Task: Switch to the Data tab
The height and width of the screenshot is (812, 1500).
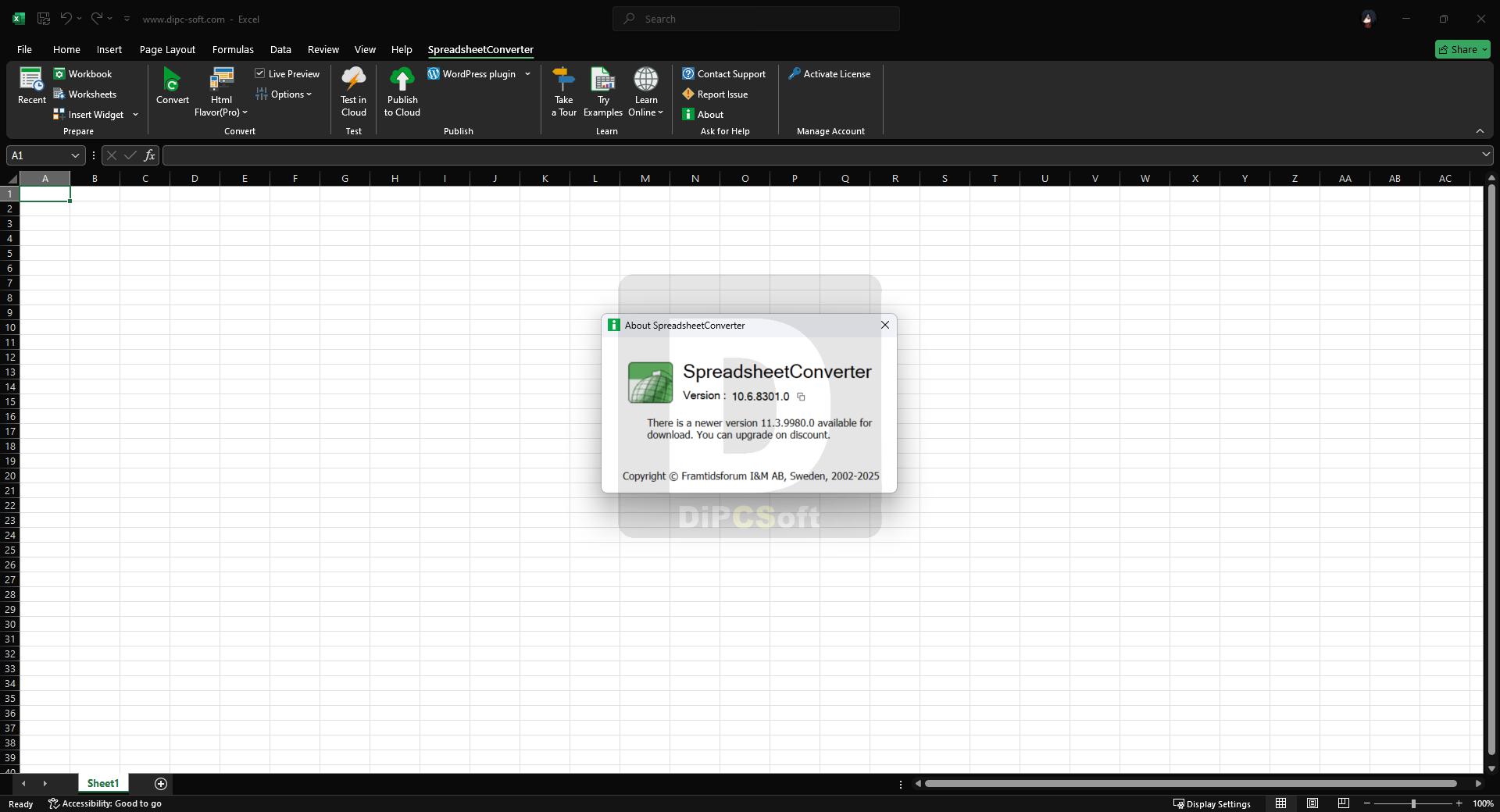Action: pos(280,49)
